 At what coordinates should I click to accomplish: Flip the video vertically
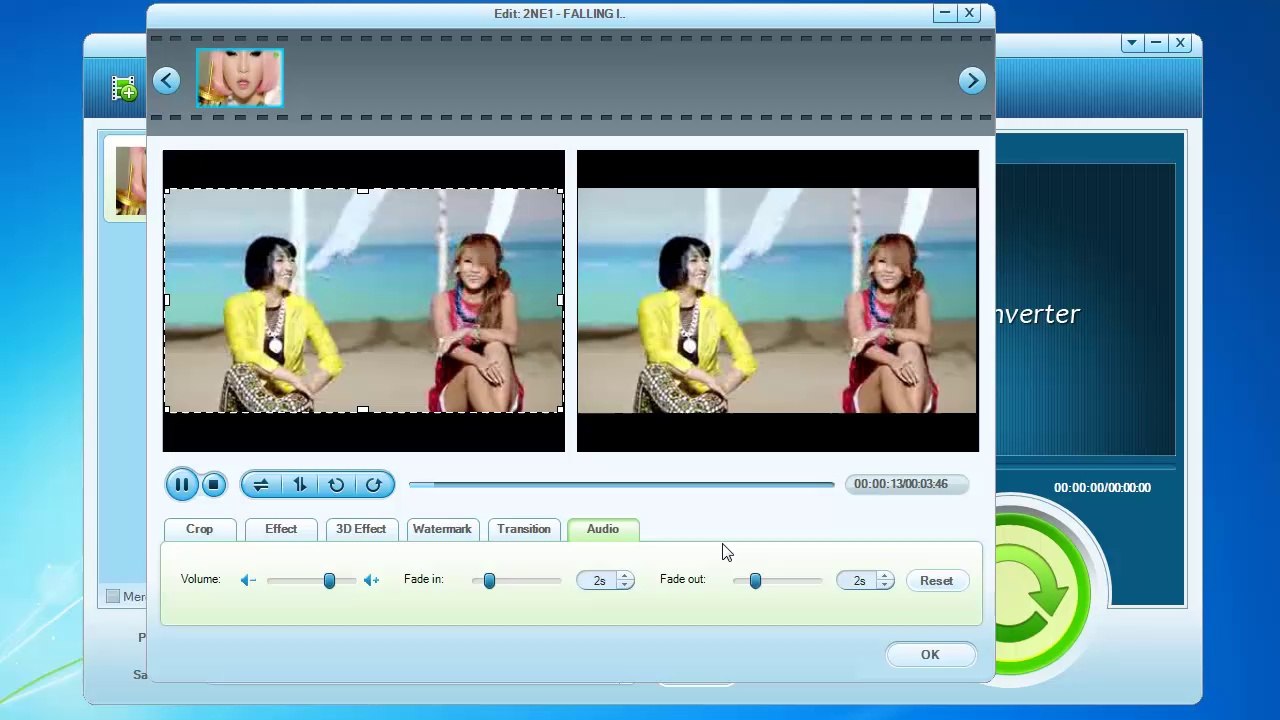[299, 485]
